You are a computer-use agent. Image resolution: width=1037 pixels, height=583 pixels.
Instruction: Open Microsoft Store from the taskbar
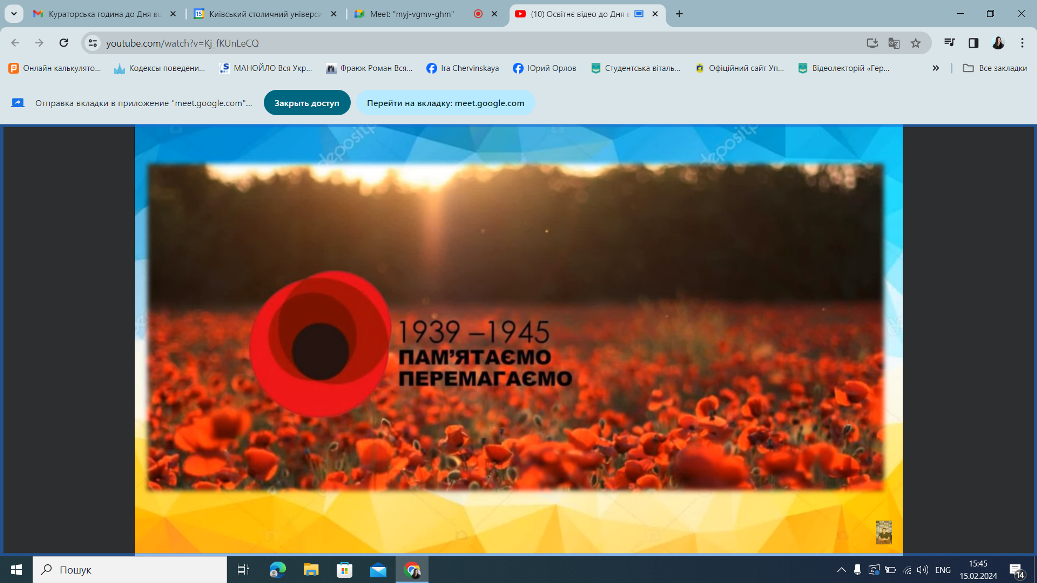point(345,569)
